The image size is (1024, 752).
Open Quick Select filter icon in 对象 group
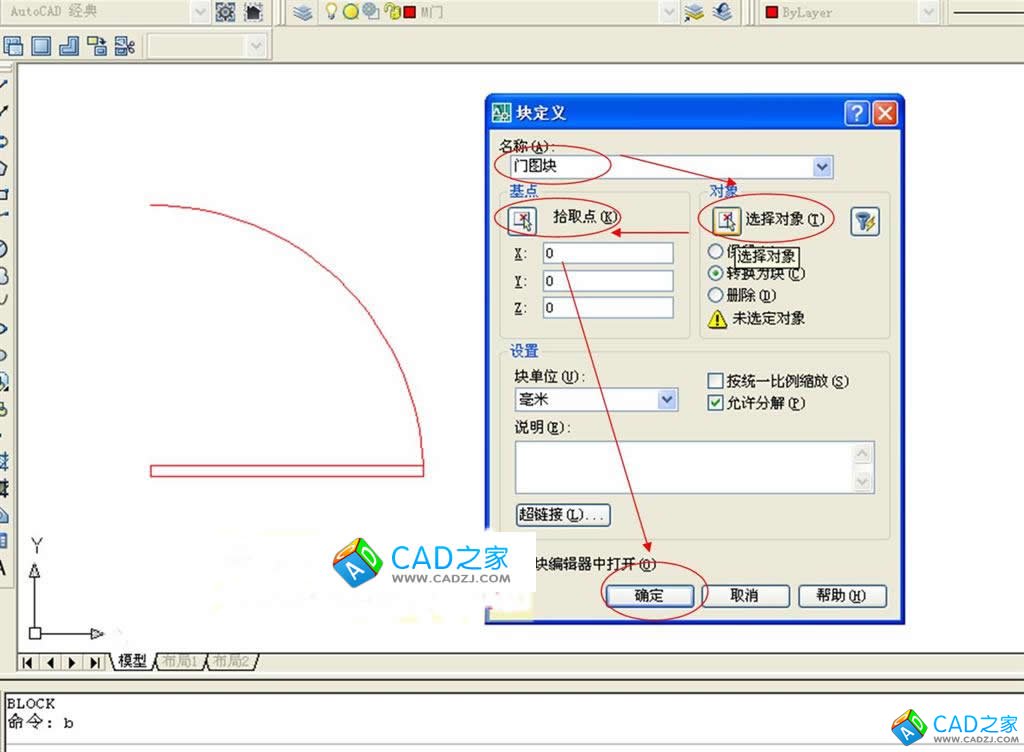[x=864, y=221]
